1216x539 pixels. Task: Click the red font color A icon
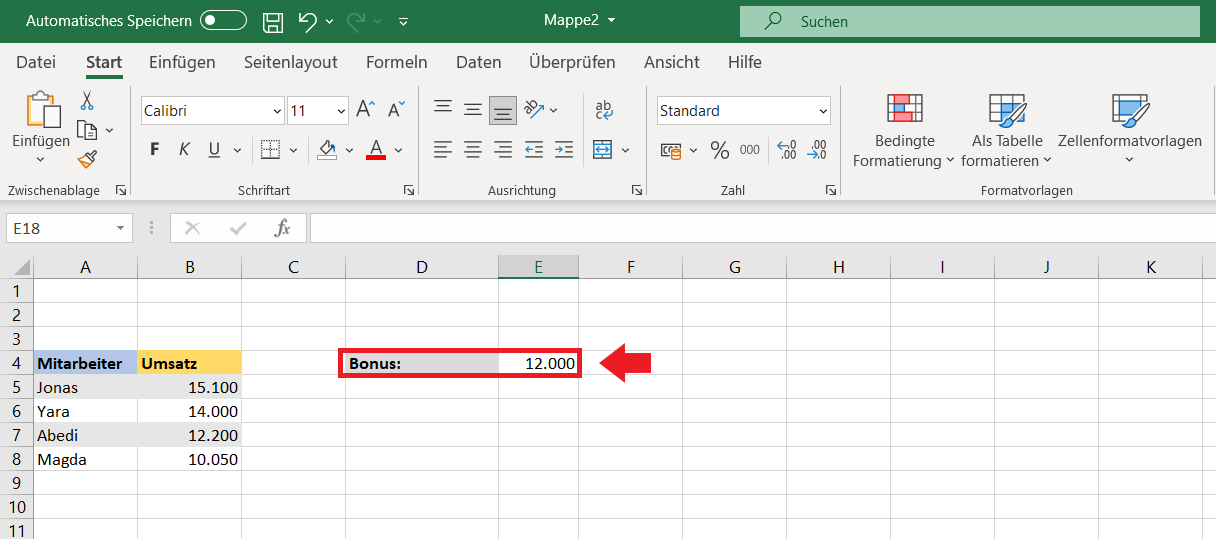click(376, 150)
